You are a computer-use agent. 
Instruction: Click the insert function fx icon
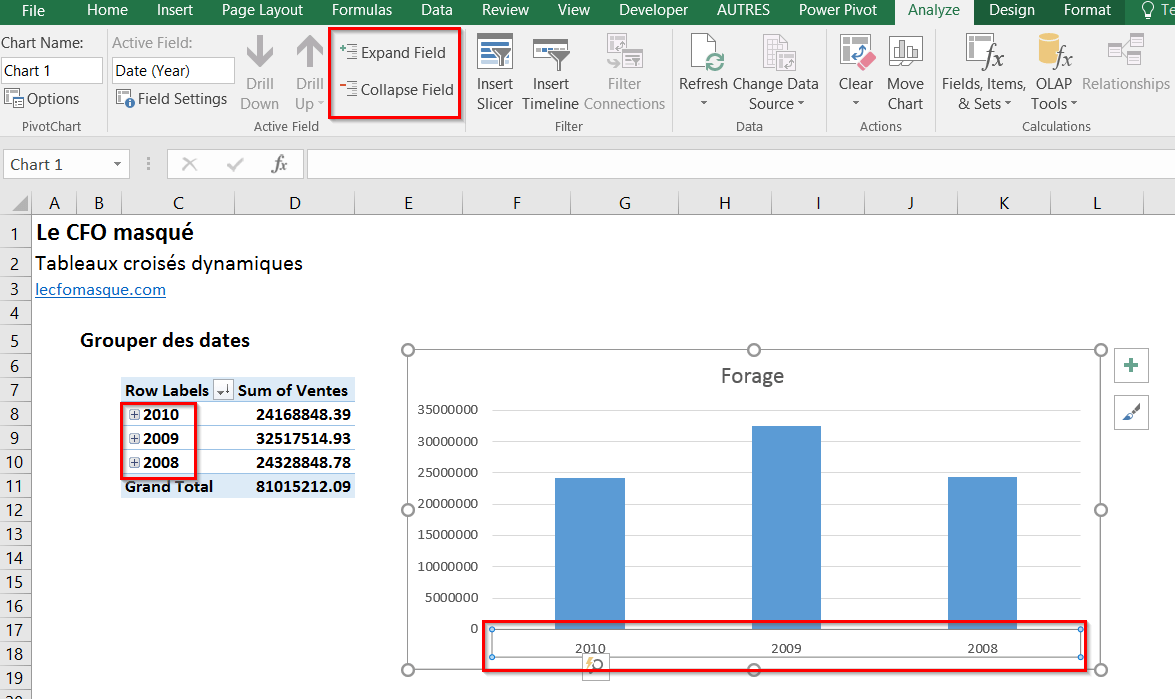[x=280, y=164]
